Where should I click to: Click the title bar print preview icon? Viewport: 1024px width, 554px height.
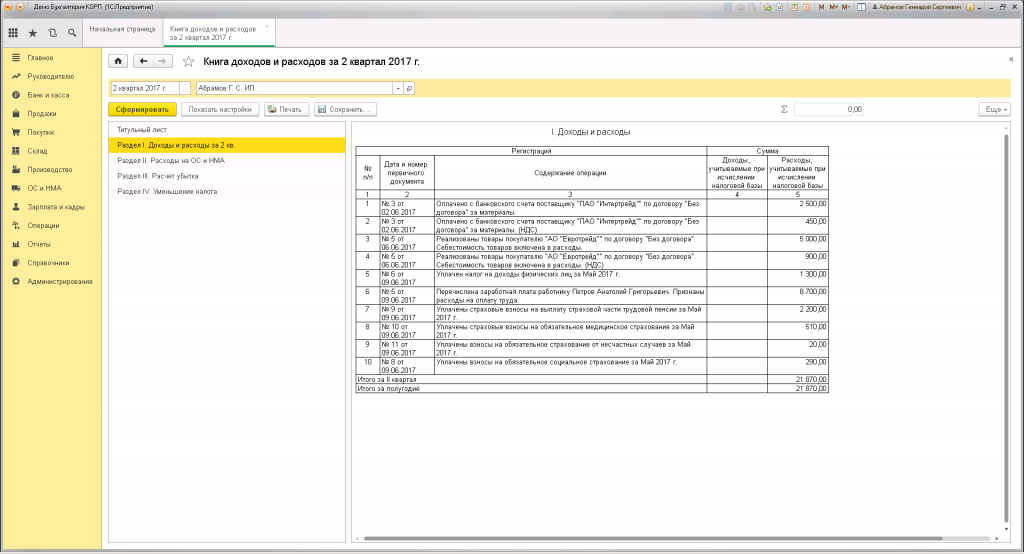click(752, 7)
